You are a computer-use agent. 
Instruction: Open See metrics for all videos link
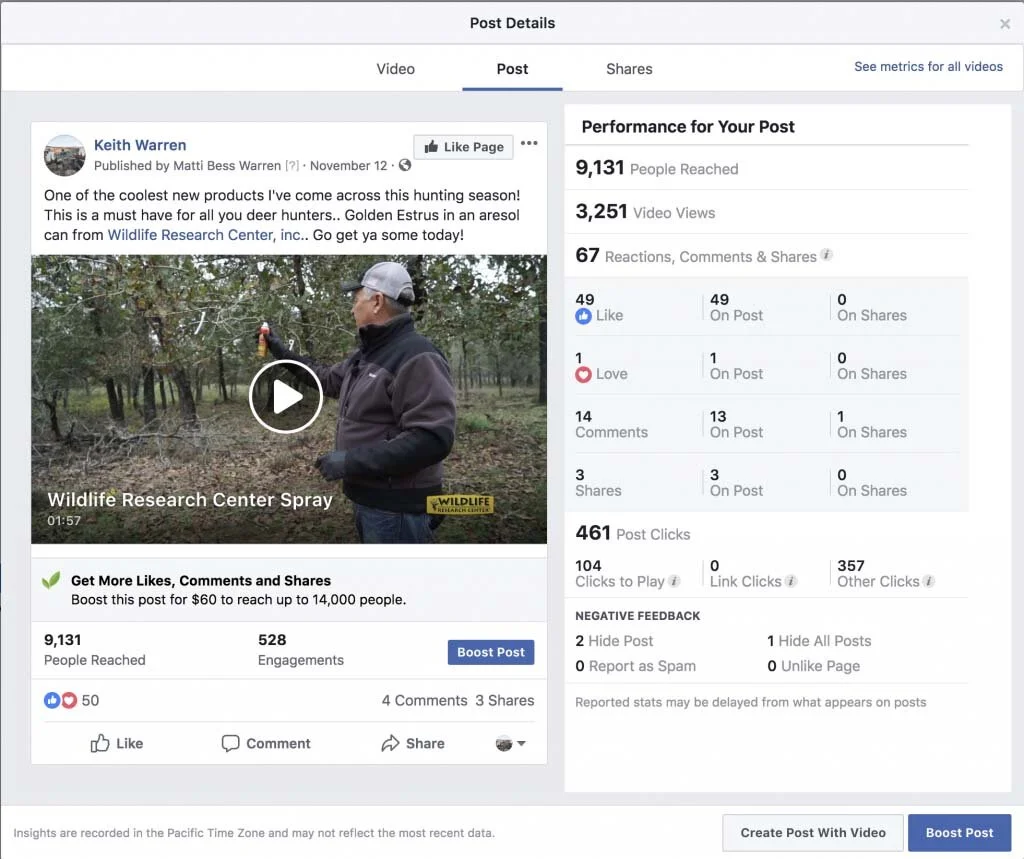tap(928, 67)
